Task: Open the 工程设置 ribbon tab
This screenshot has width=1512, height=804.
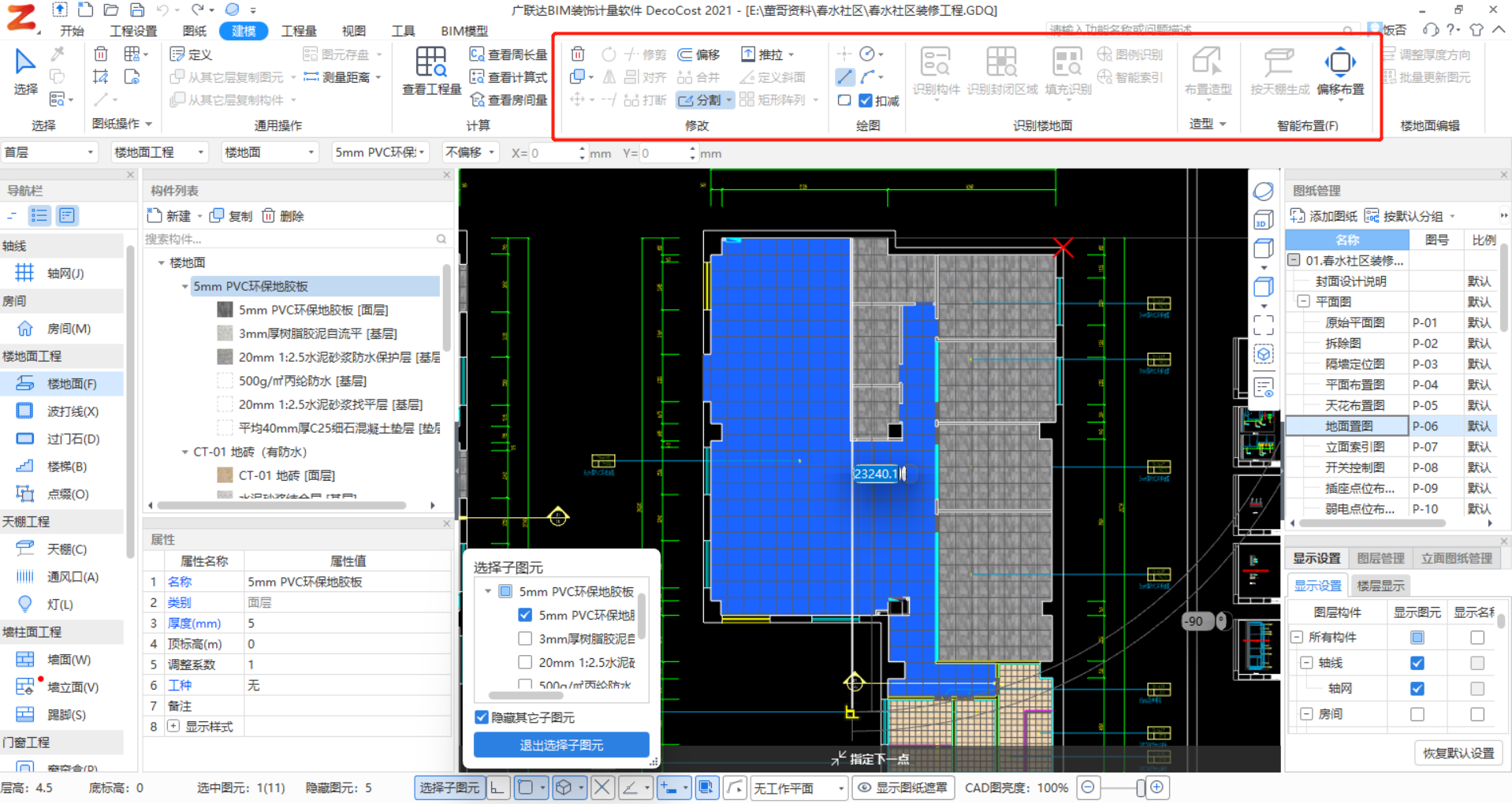Action: (x=133, y=31)
